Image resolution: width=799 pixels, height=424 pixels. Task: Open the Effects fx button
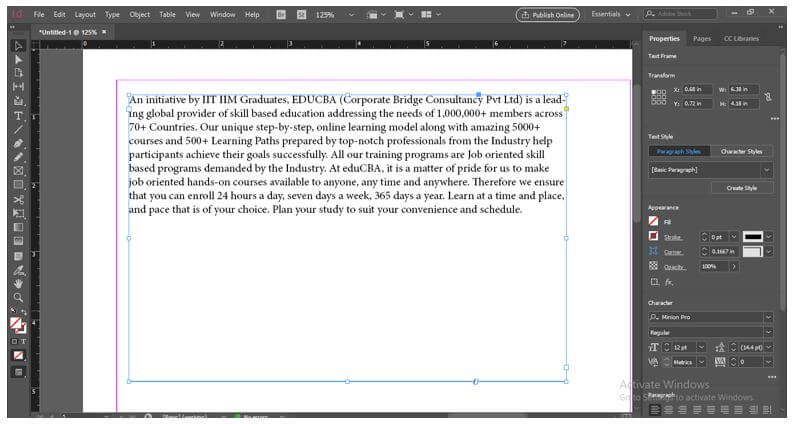pos(669,282)
